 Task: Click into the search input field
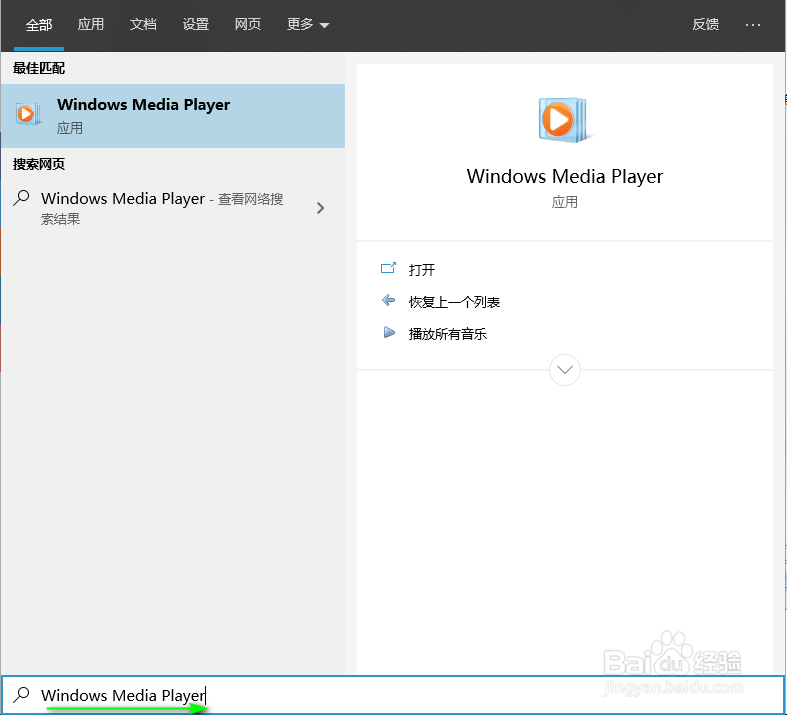[x=392, y=695]
